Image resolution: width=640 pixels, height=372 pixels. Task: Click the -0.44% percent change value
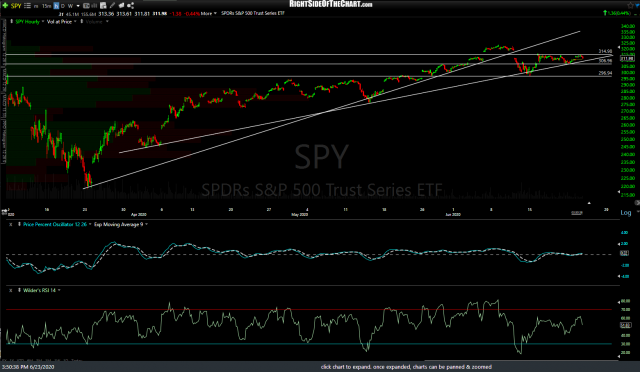click(192, 13)
